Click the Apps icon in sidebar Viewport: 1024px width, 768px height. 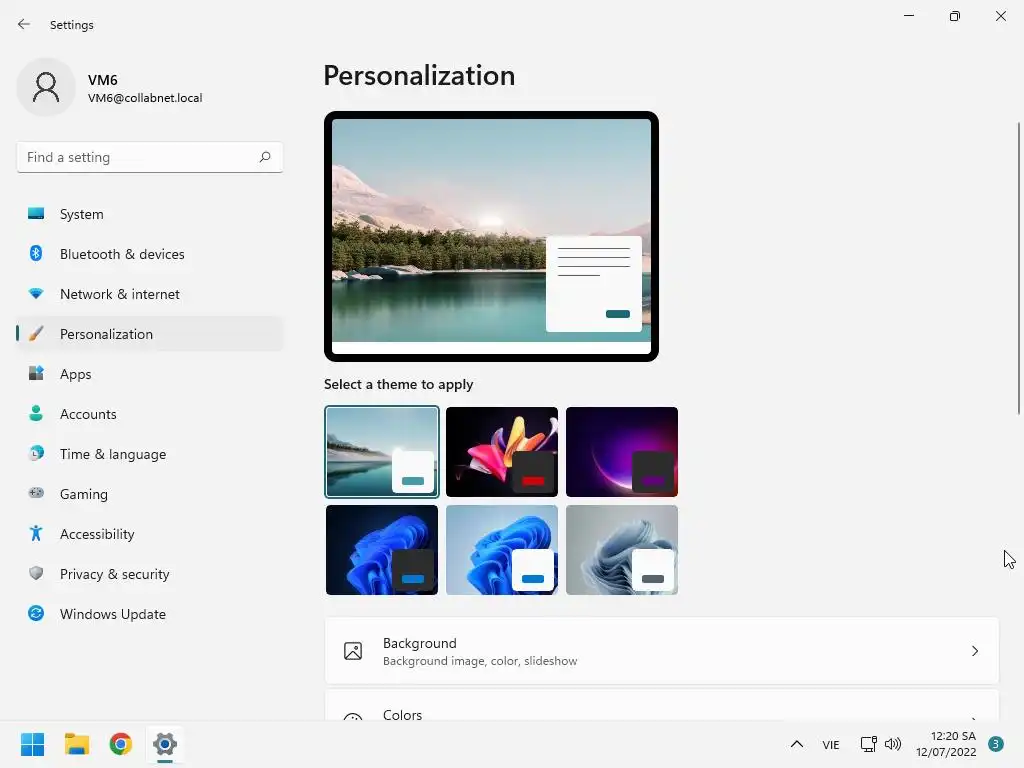36,374
